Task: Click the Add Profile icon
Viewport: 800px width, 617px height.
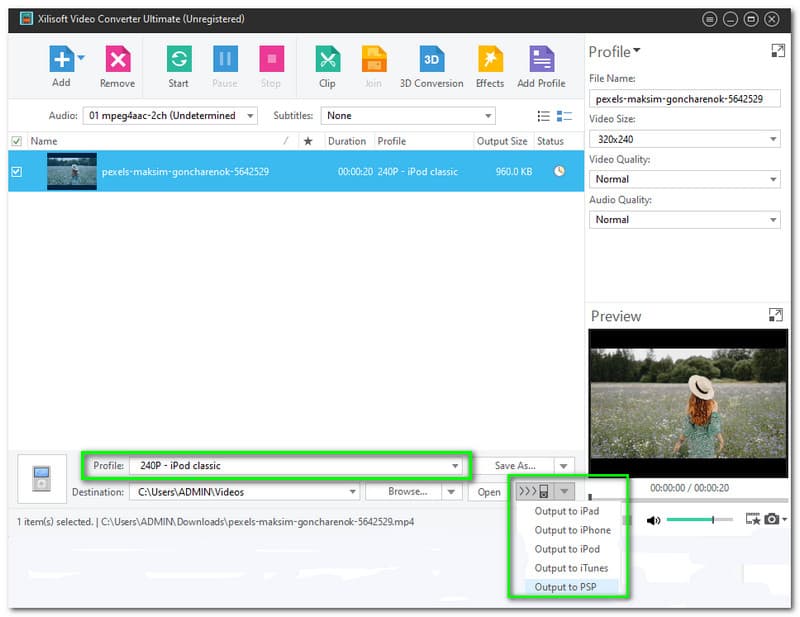Action: tap(541, 60)
